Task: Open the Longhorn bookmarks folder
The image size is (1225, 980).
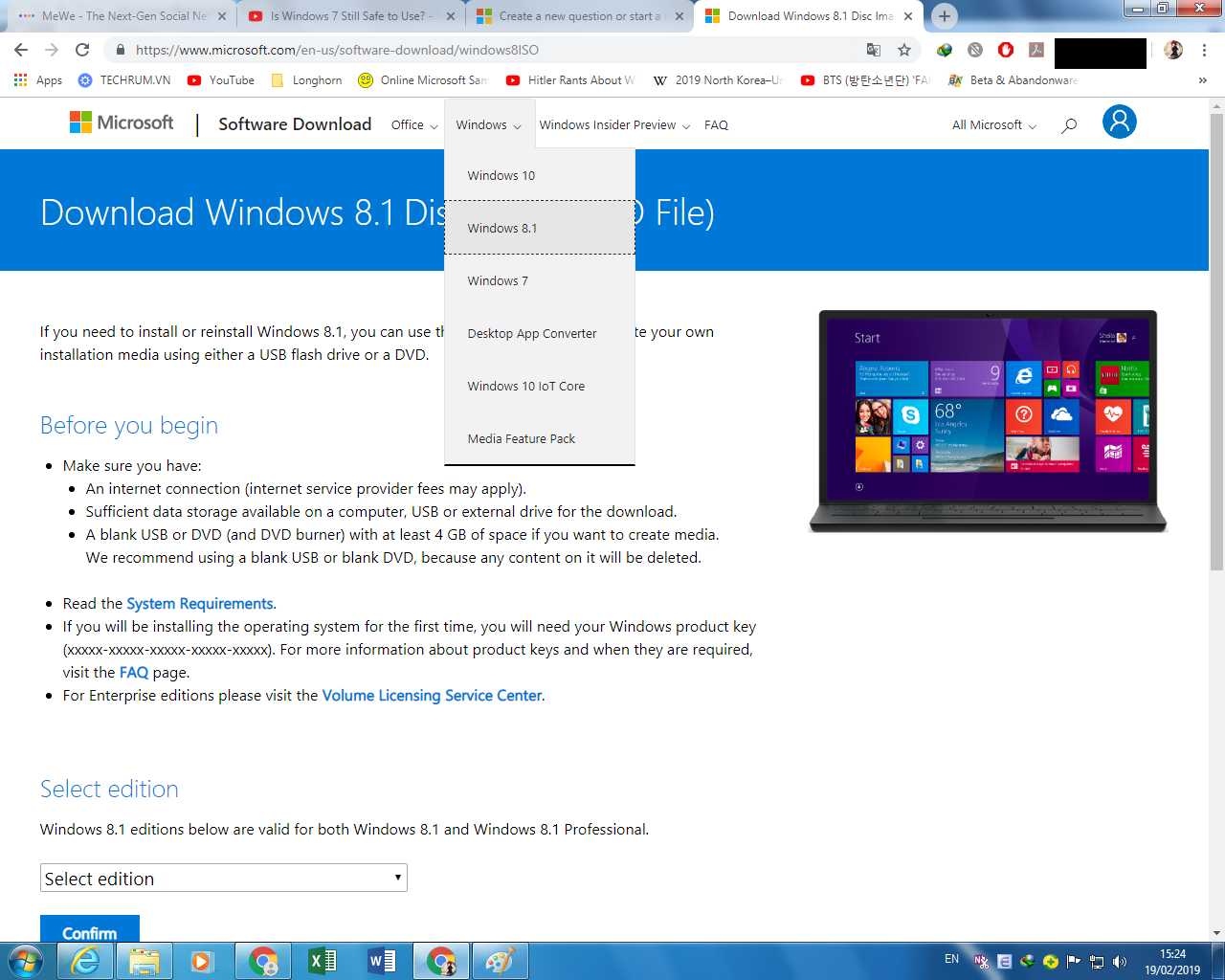Action: 306,80
